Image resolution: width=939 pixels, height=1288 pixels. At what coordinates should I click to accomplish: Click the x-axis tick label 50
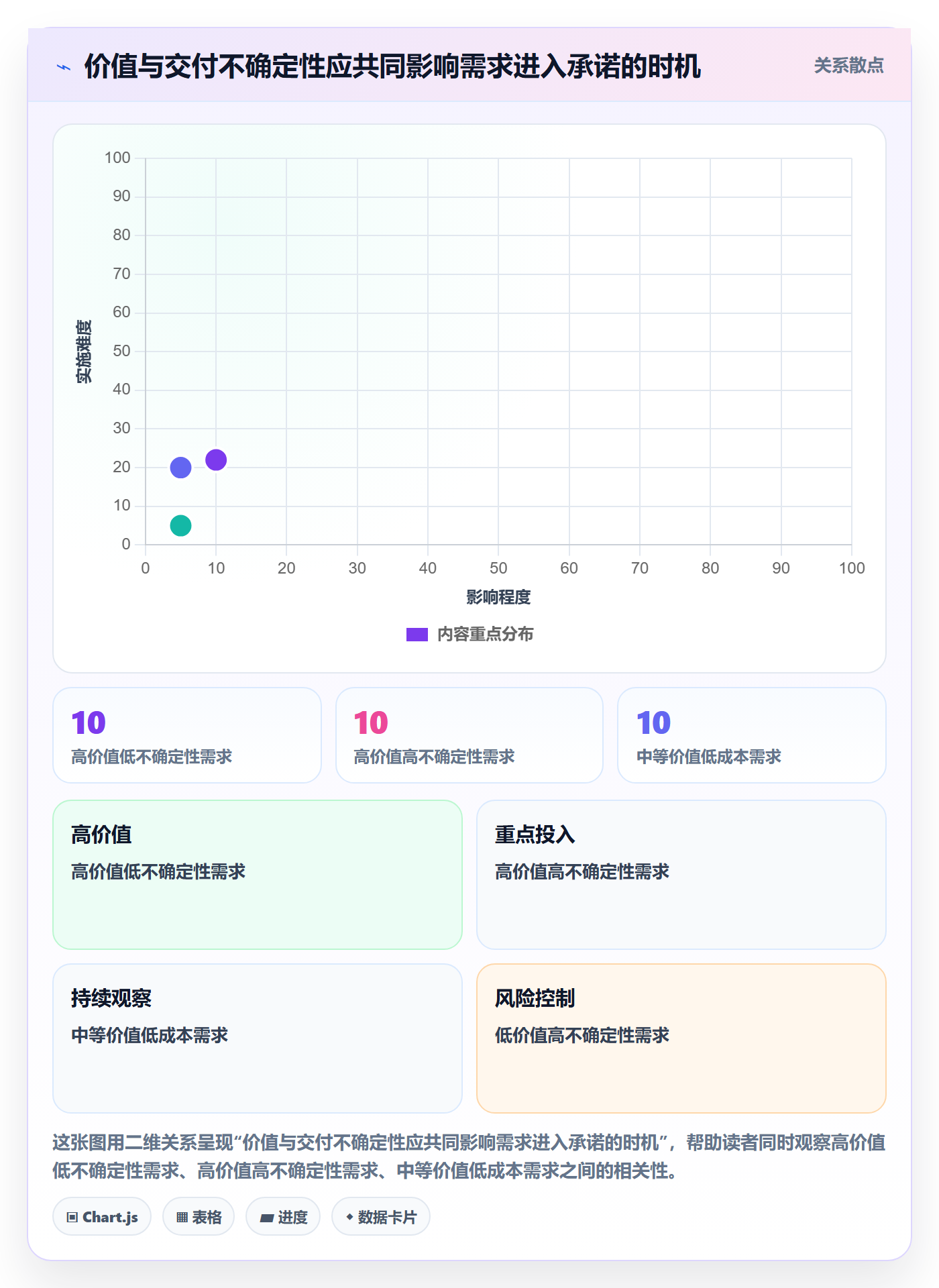[498, 568]
